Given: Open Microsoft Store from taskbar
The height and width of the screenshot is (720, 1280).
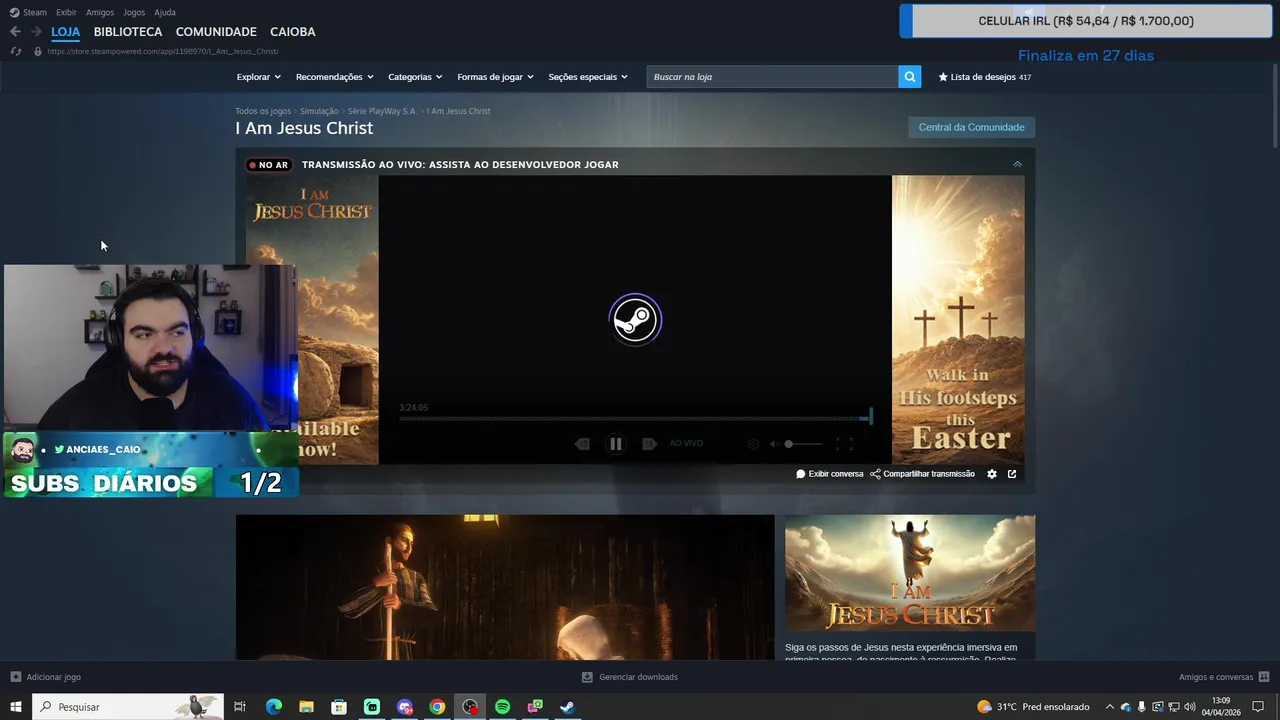Looking at the screenshot, I should pyautogui.click(x=339, y=707).
